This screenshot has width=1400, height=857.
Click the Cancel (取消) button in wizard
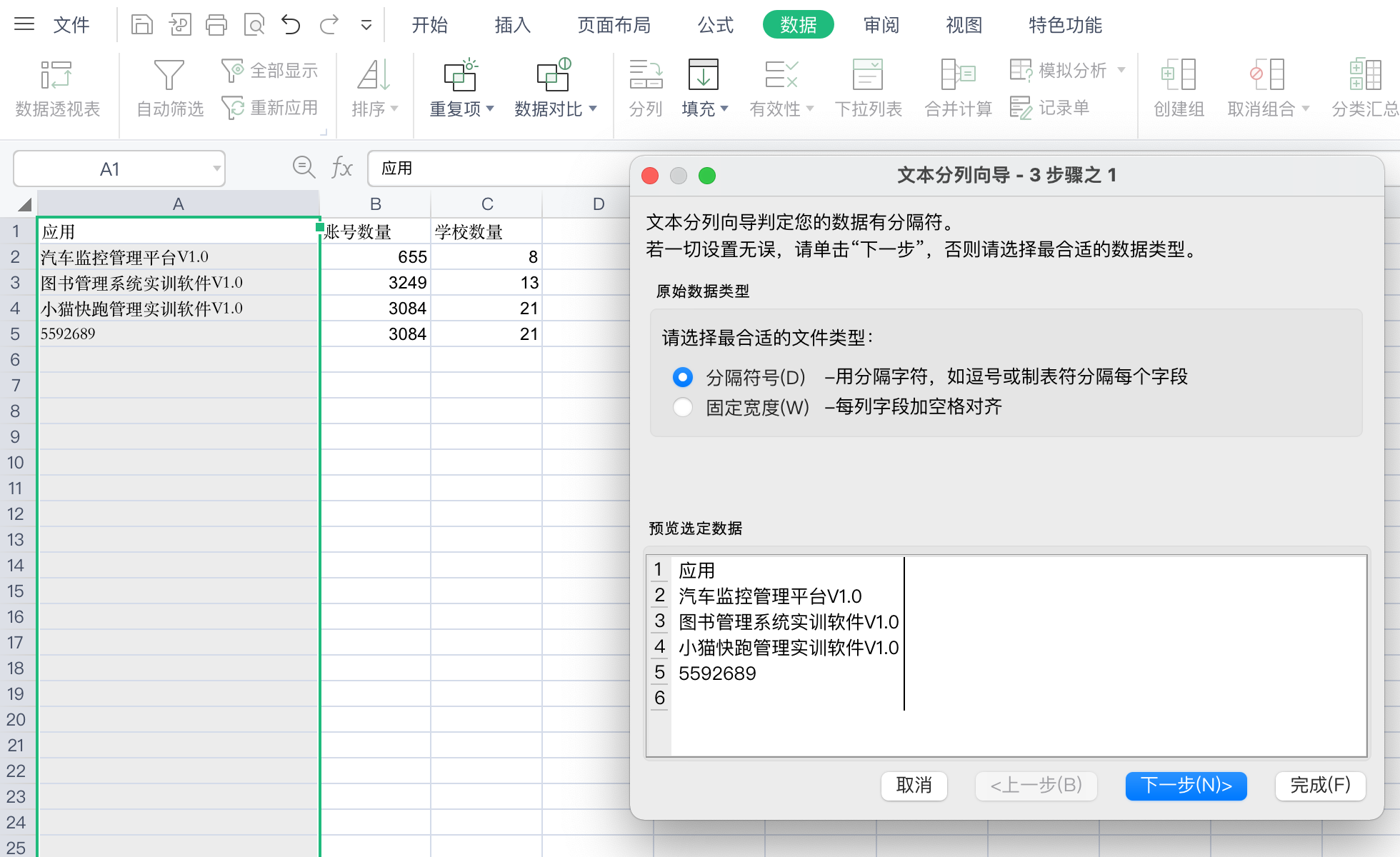tap(914, 786)
